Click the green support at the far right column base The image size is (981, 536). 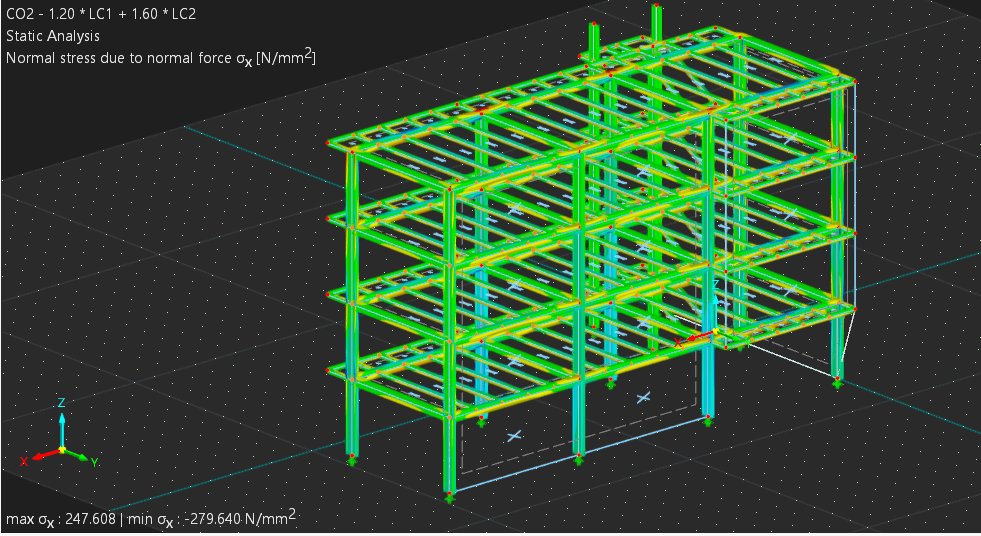(x=838, y=383)
